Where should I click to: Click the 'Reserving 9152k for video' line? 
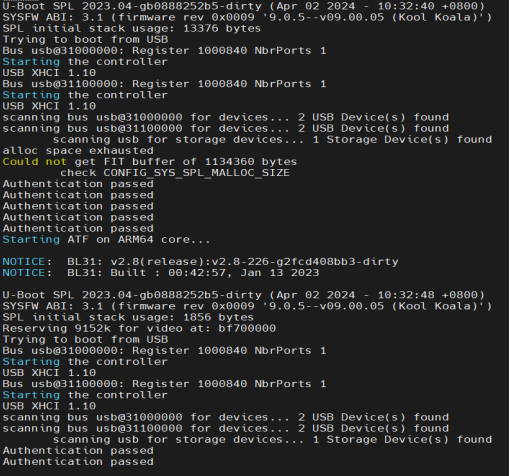click(x=139, y=329)
